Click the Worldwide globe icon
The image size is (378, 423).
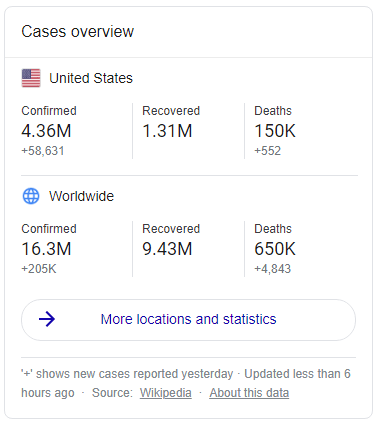coord(31,196)
